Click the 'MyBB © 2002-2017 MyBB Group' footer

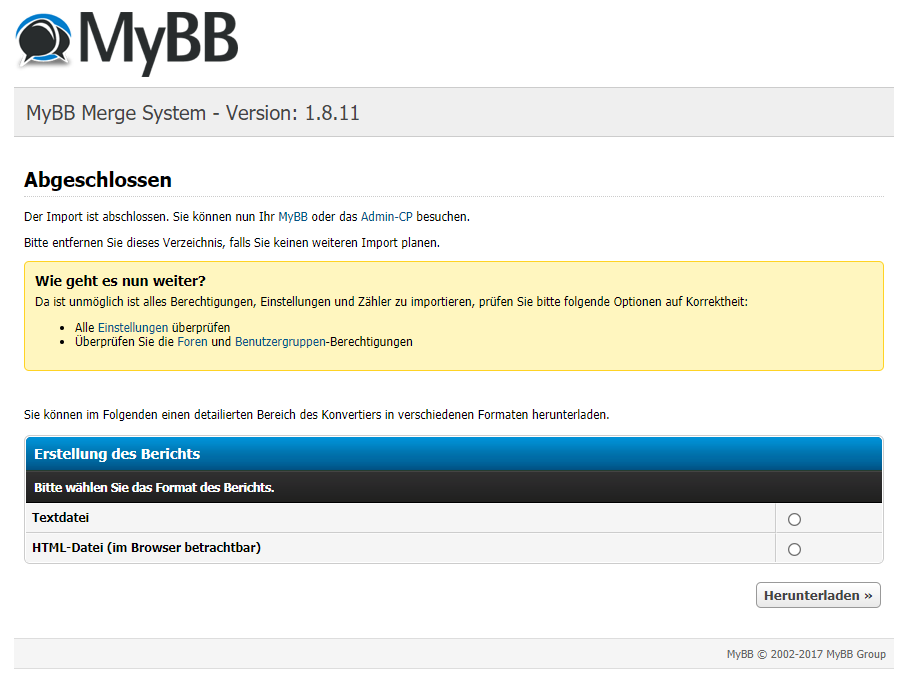click(806, 654)
